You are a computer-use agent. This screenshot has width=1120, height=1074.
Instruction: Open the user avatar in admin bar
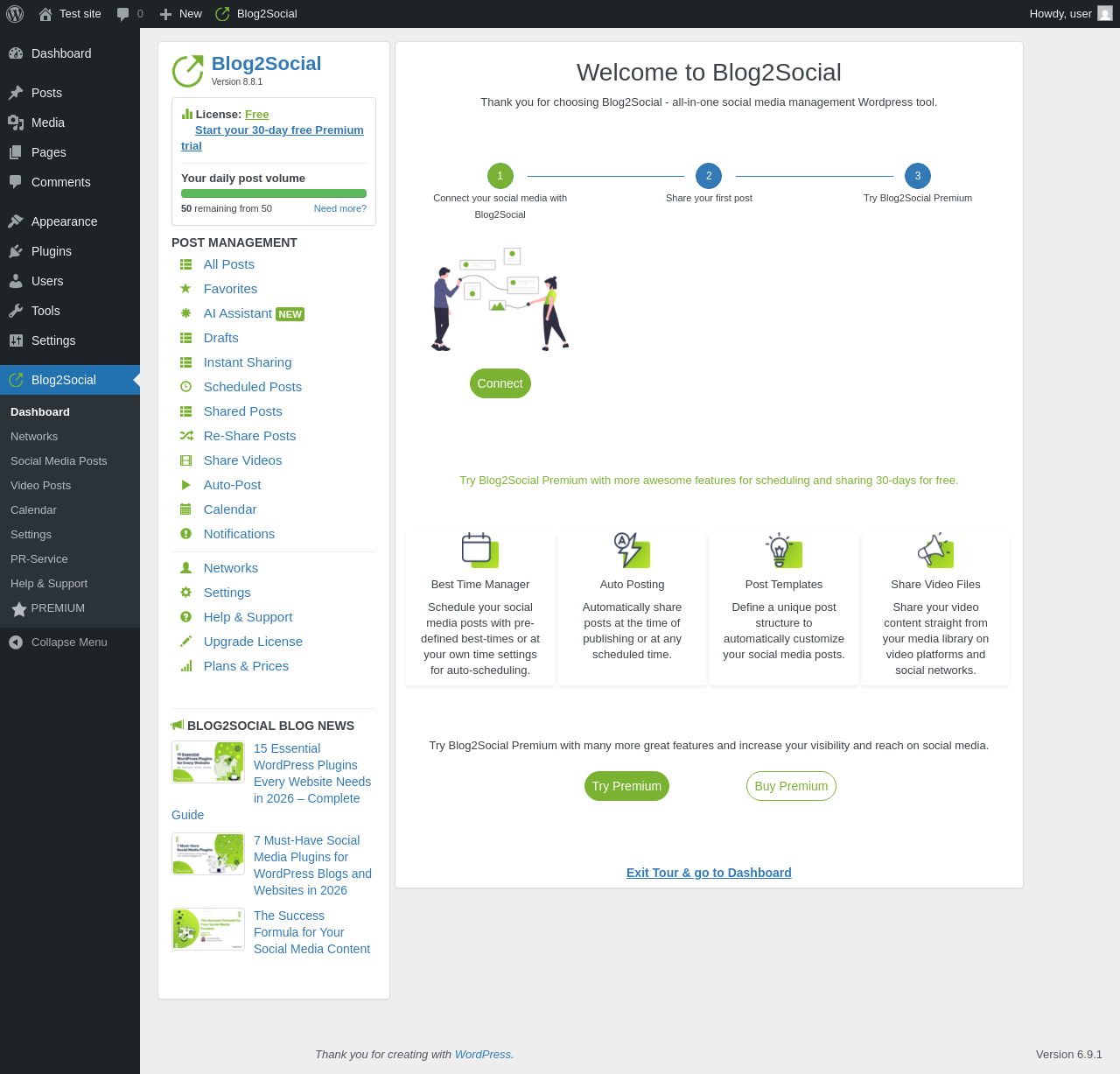(1105, 14)
